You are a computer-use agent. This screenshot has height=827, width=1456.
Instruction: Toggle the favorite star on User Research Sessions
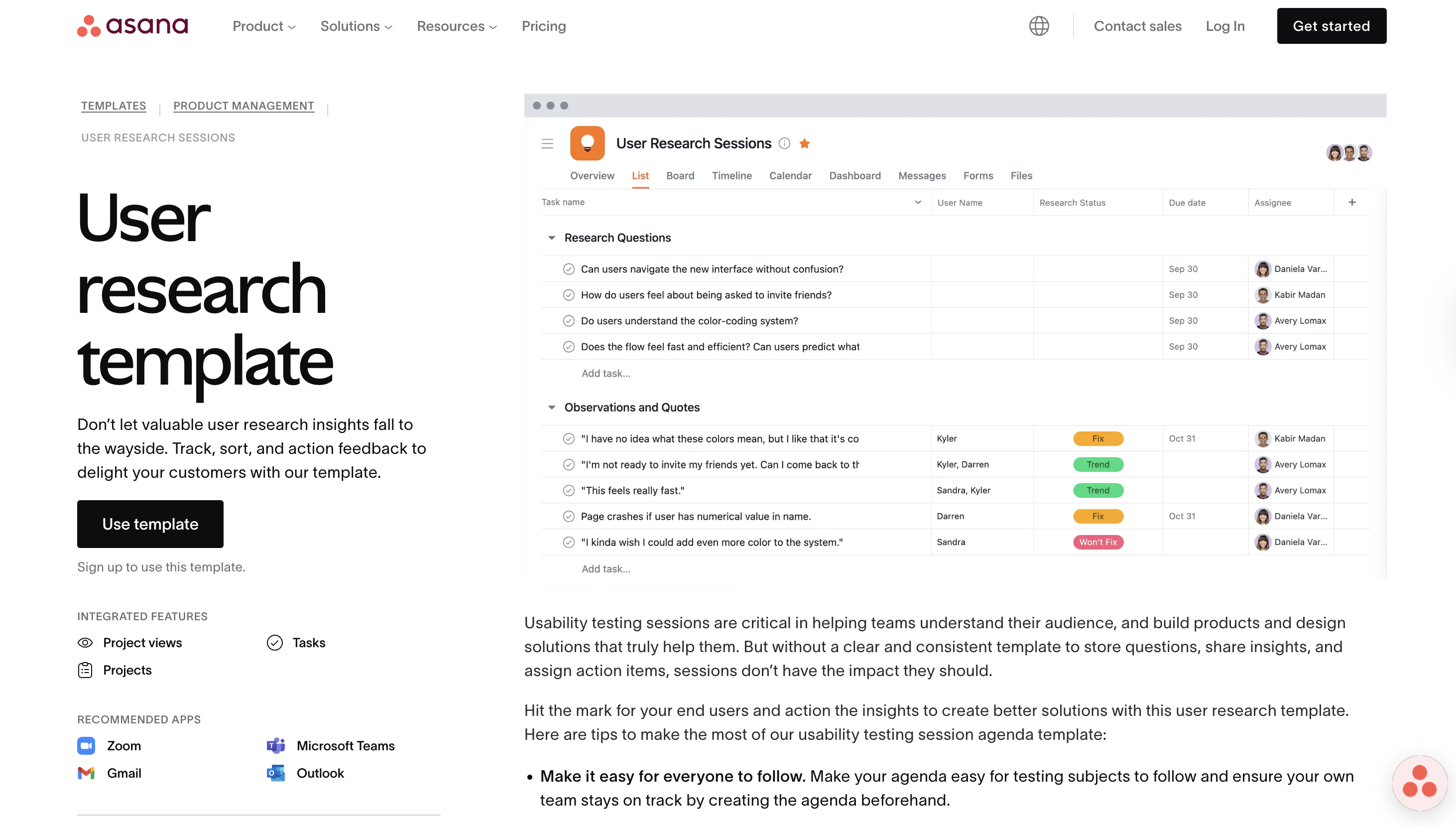(x=804, y=143)
